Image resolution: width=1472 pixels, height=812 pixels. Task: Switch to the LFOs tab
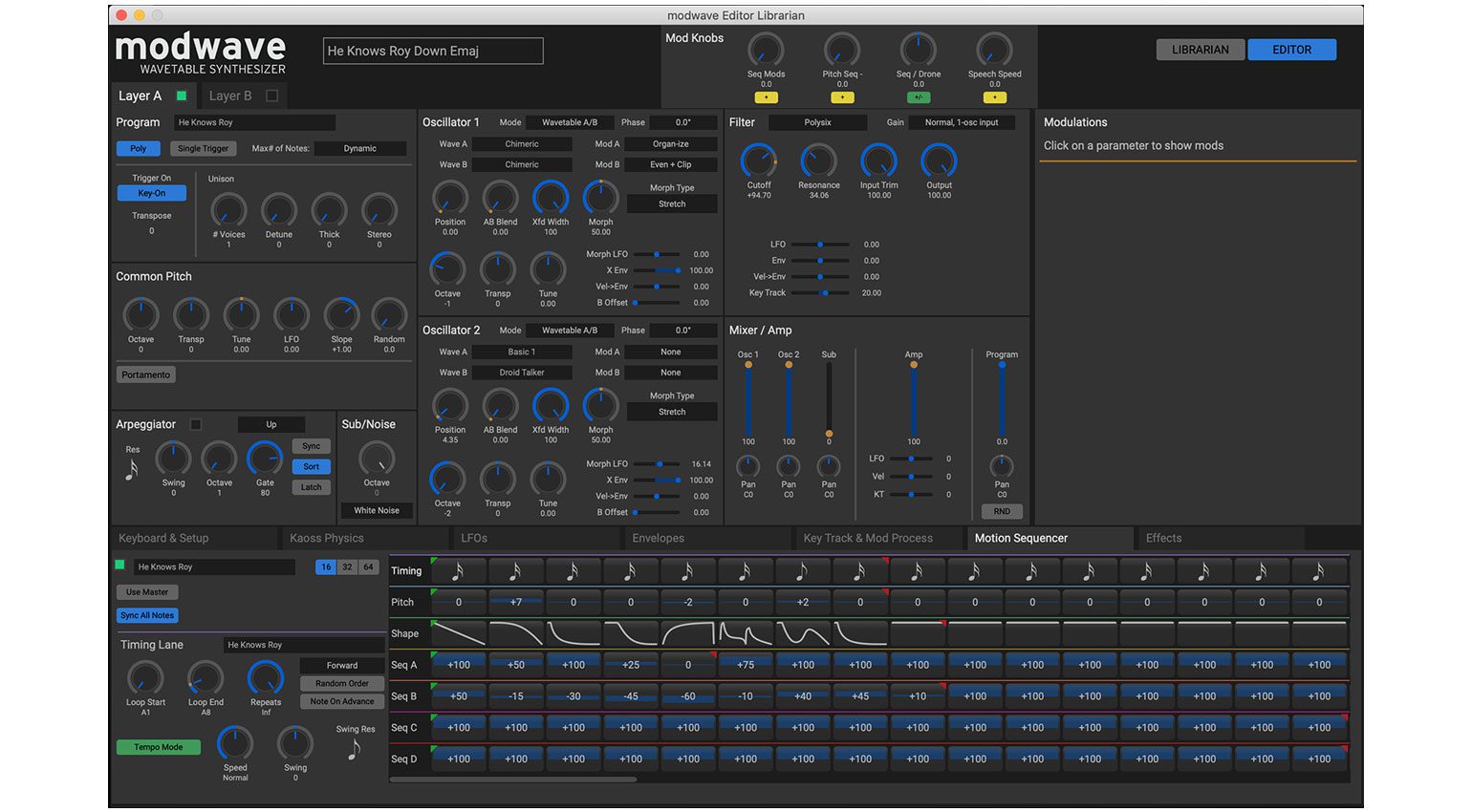[x=537, y=538]
